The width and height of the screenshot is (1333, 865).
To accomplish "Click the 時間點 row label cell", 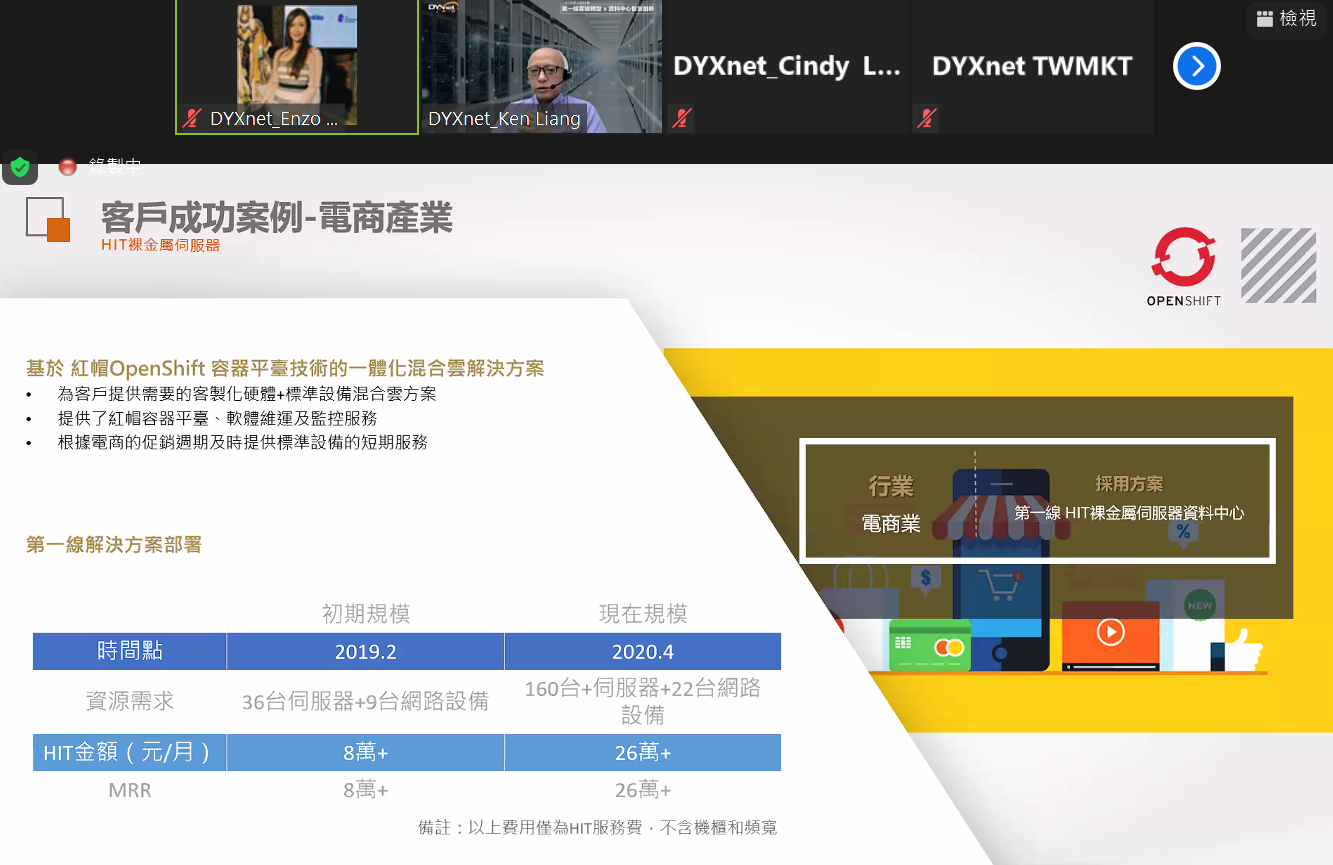I will [x=130, y=651].
